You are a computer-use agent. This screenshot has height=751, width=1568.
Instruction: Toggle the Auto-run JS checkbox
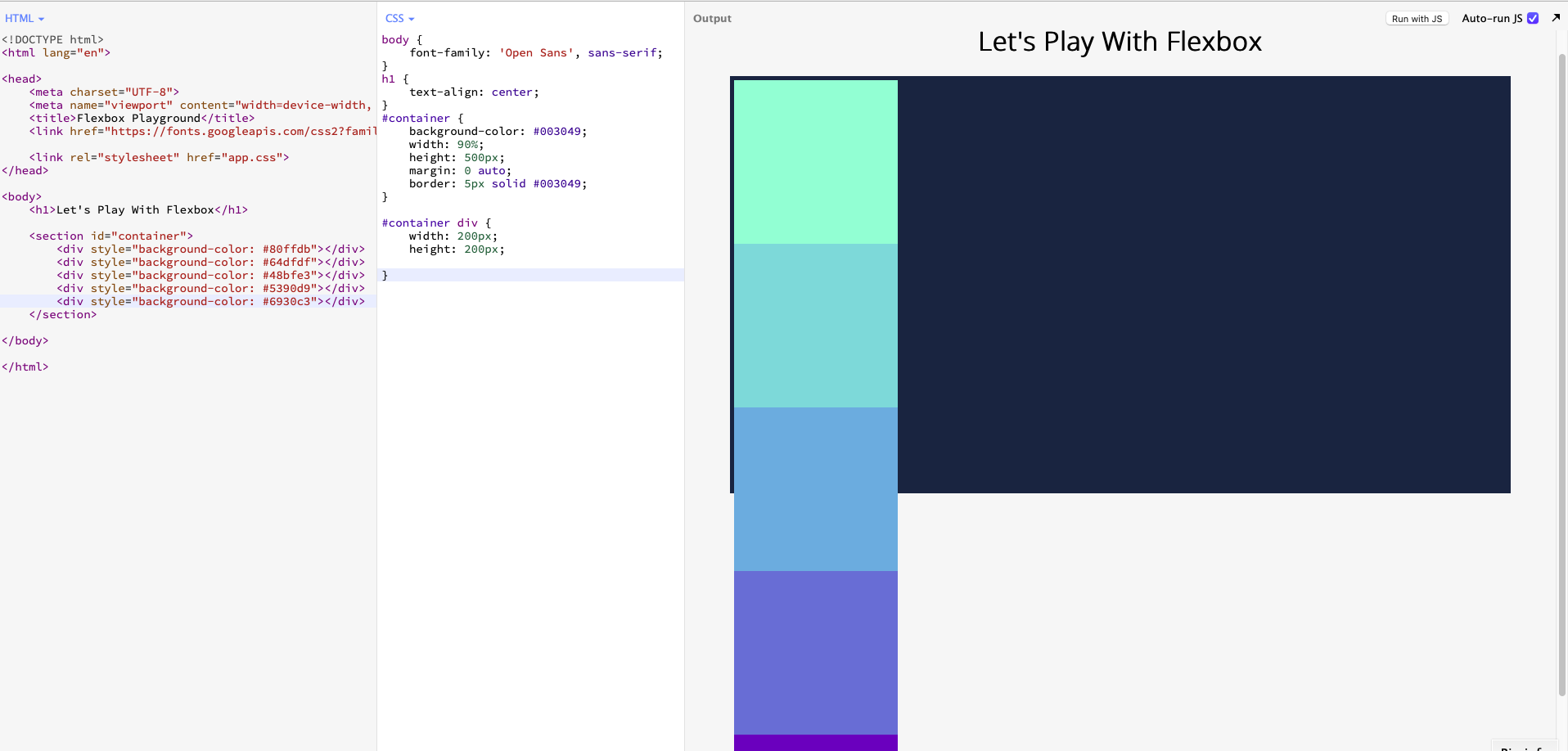pyautogui.click(x=1533, y=18)
